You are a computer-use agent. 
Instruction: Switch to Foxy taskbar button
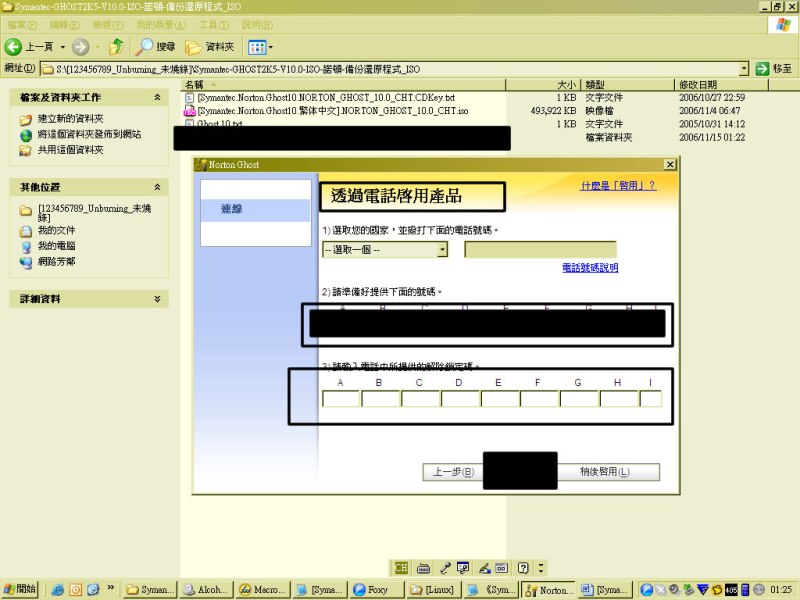377,590
